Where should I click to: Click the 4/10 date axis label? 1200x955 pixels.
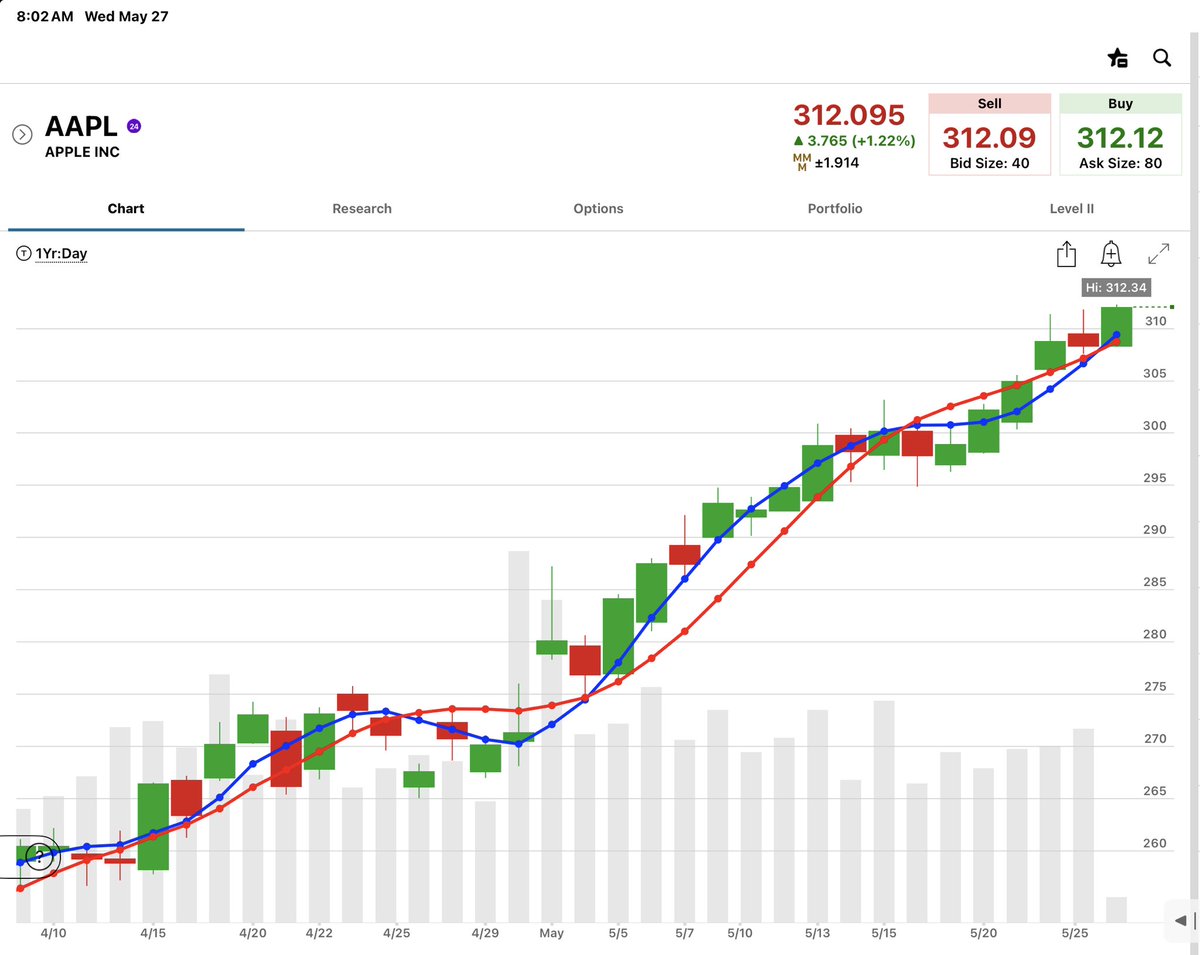[52, 933]
